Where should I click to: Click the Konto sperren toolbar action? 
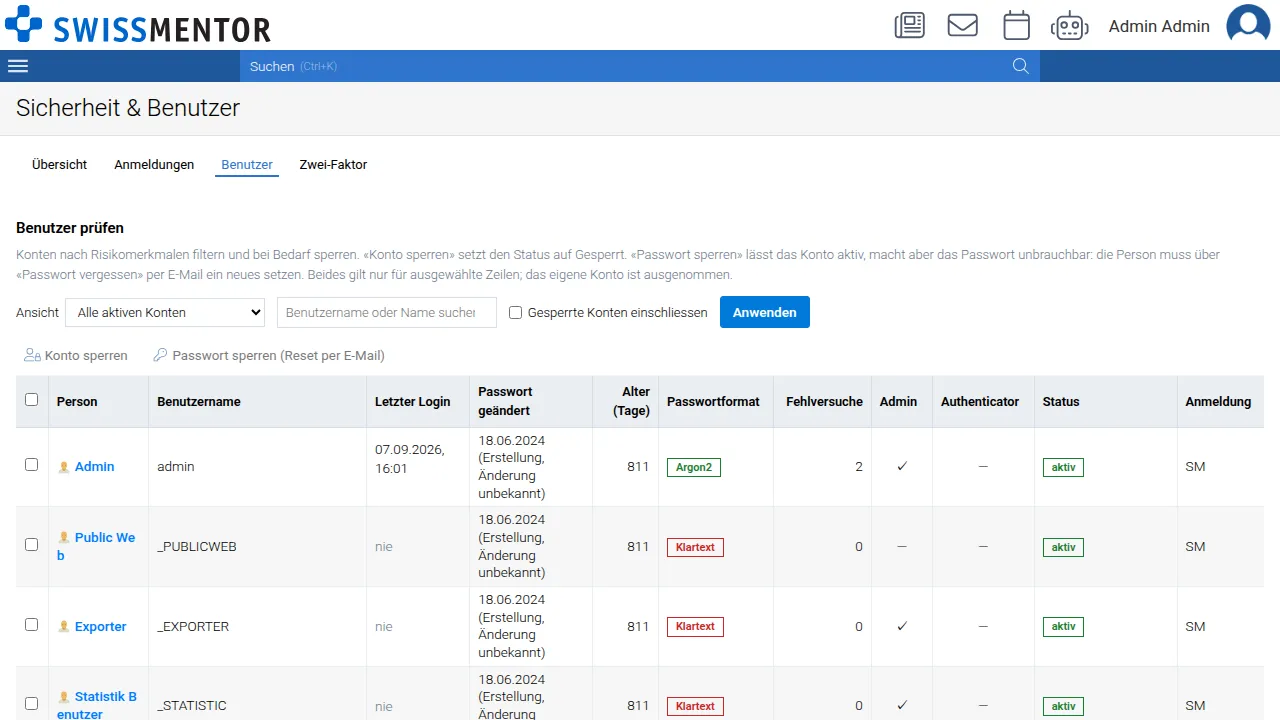(x=76, y=355)
